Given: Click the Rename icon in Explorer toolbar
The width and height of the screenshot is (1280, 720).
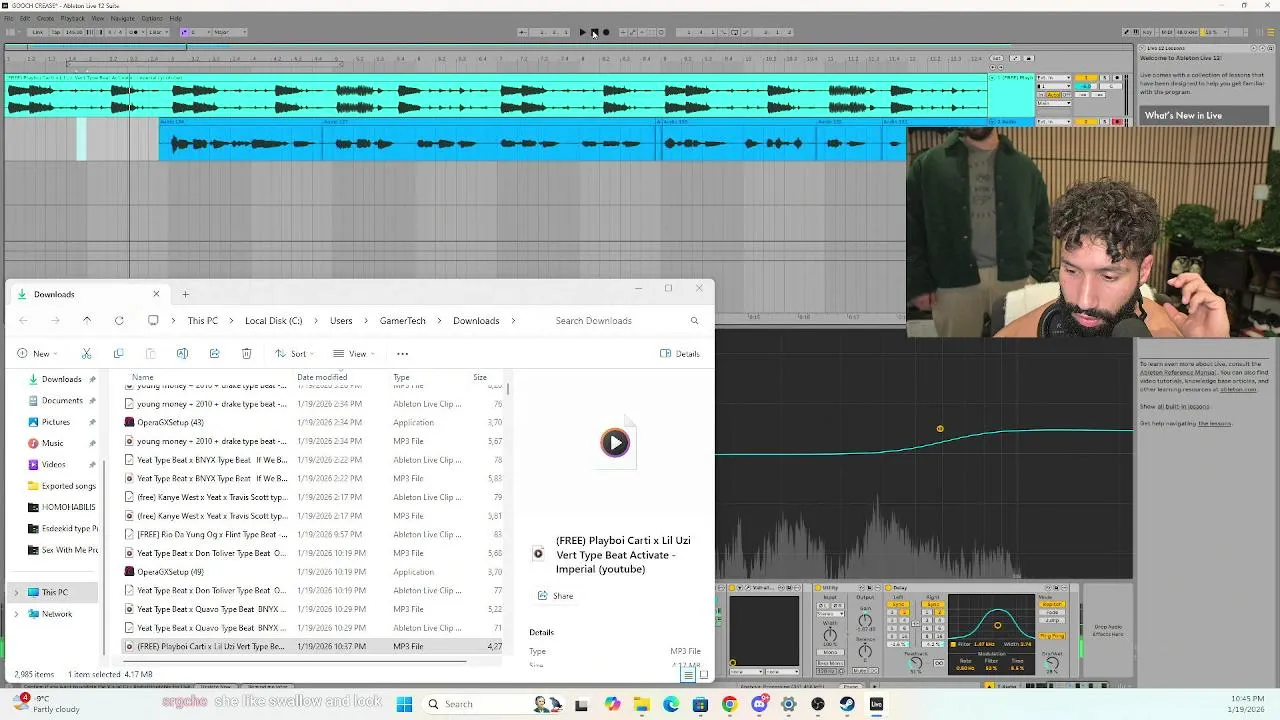Looking at the screenshot, I should point(182,353).
